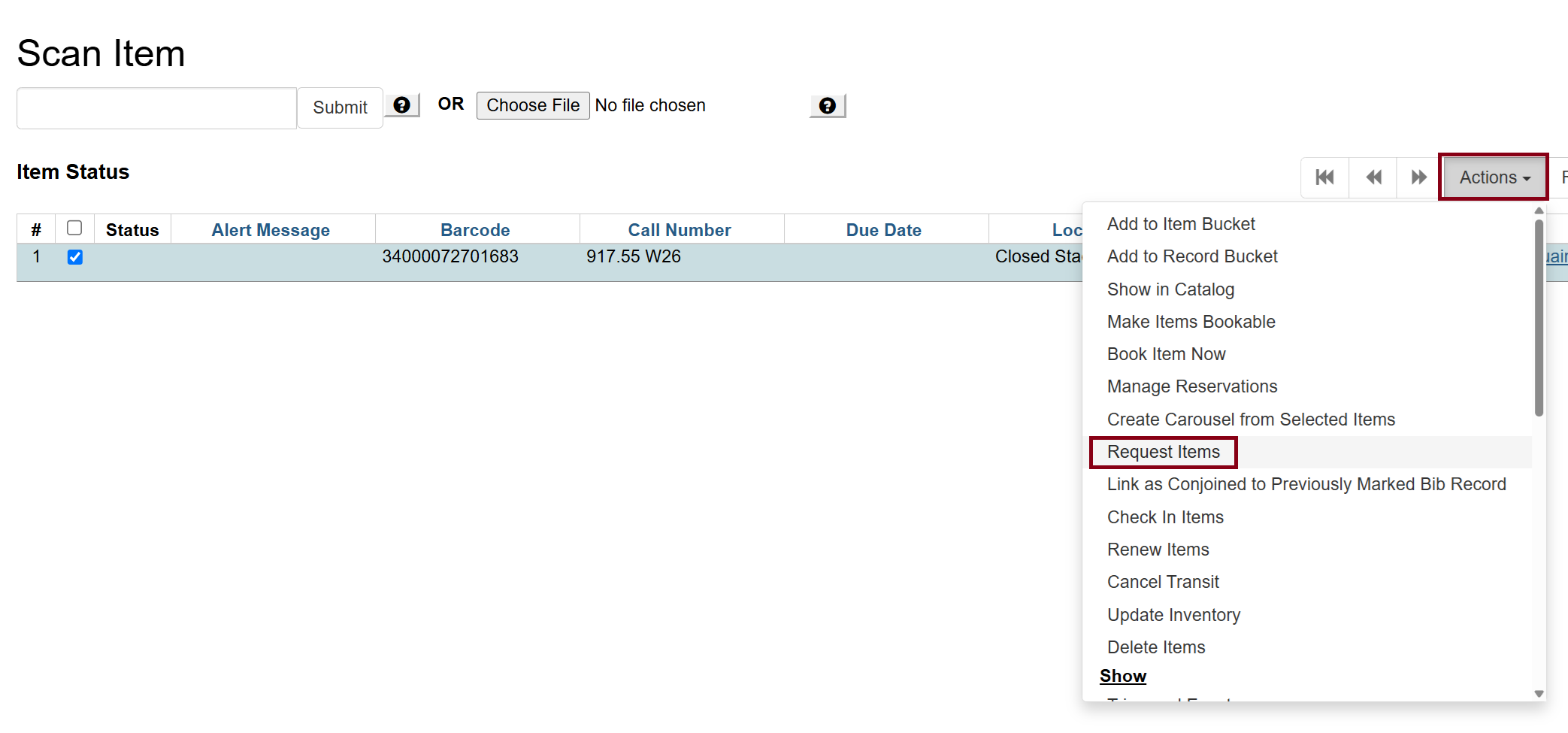
Task: Choose Add to Item Bucket
Action: tap(1180, 224)
